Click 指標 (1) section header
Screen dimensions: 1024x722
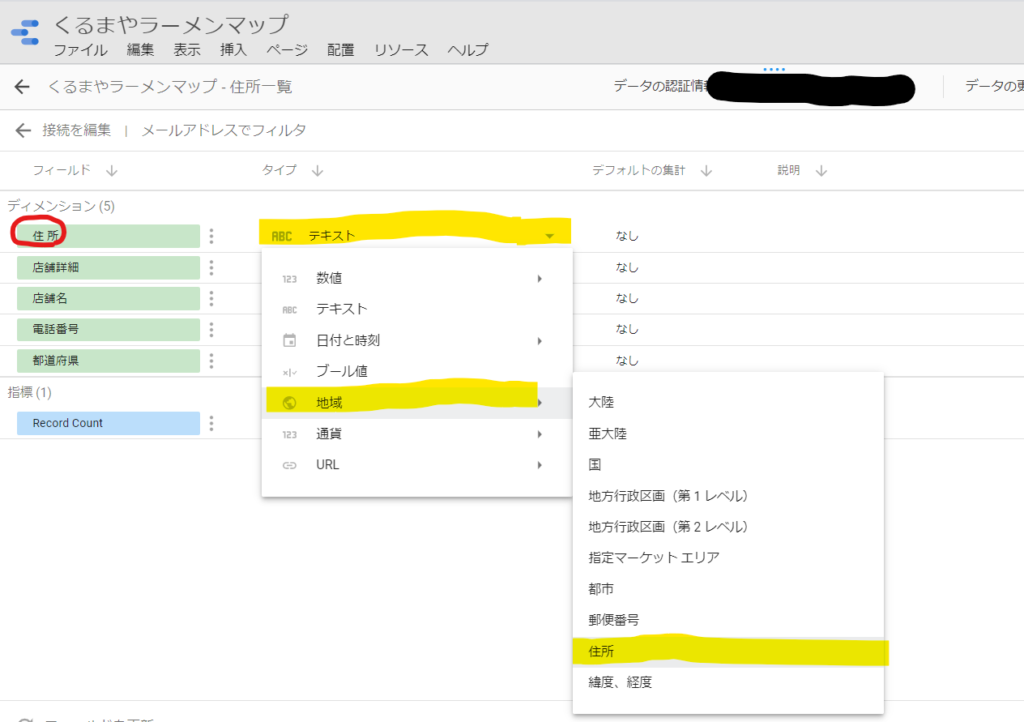29,392
